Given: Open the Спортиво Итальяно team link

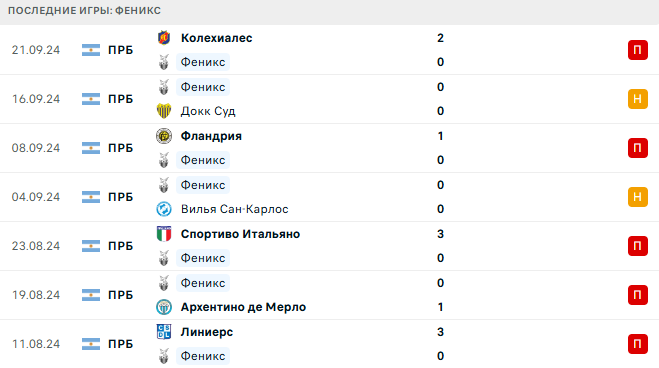Looking at the screenshot, I should 240,234.
